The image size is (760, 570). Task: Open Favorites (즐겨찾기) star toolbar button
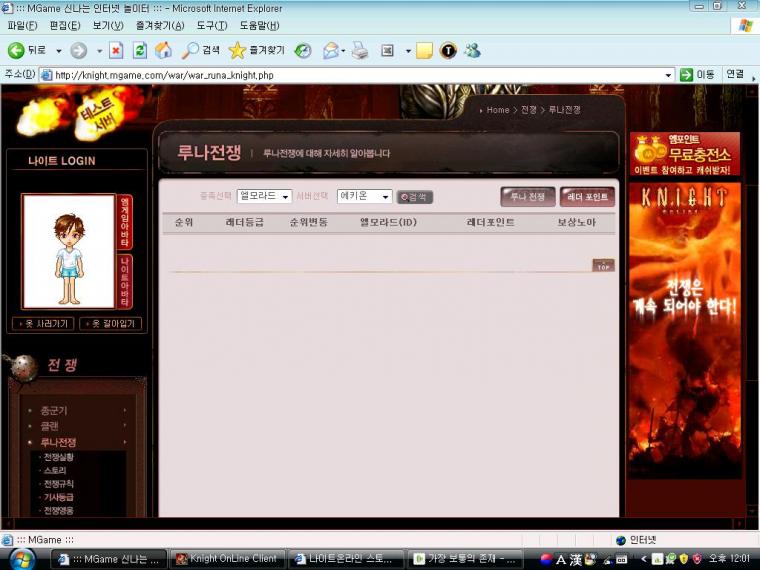point(257,50)
